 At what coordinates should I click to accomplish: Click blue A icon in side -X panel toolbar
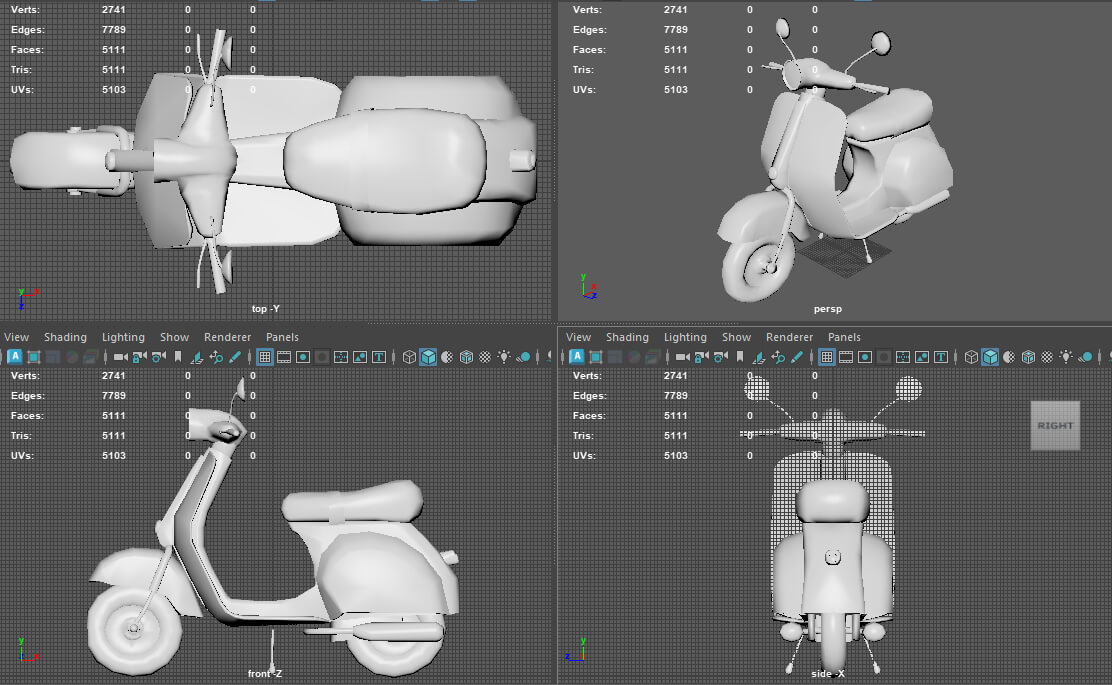577,357
